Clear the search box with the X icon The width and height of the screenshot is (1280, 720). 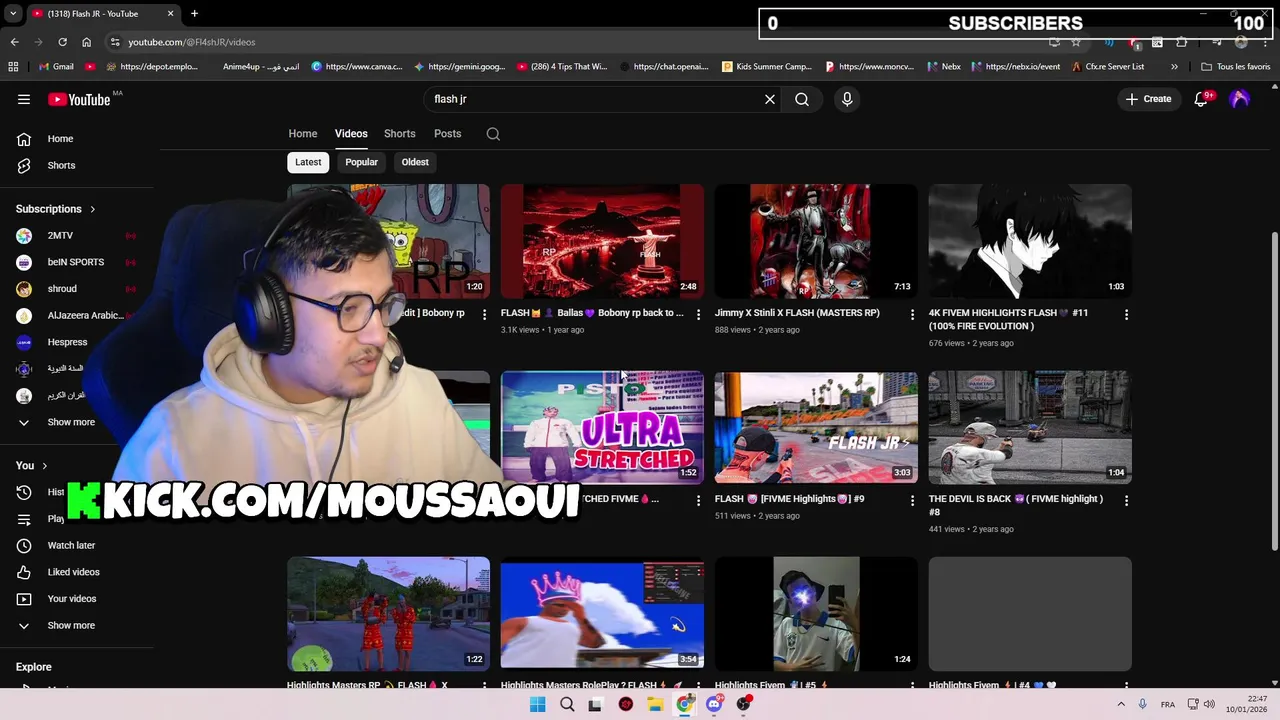click(x=770, y=99)
